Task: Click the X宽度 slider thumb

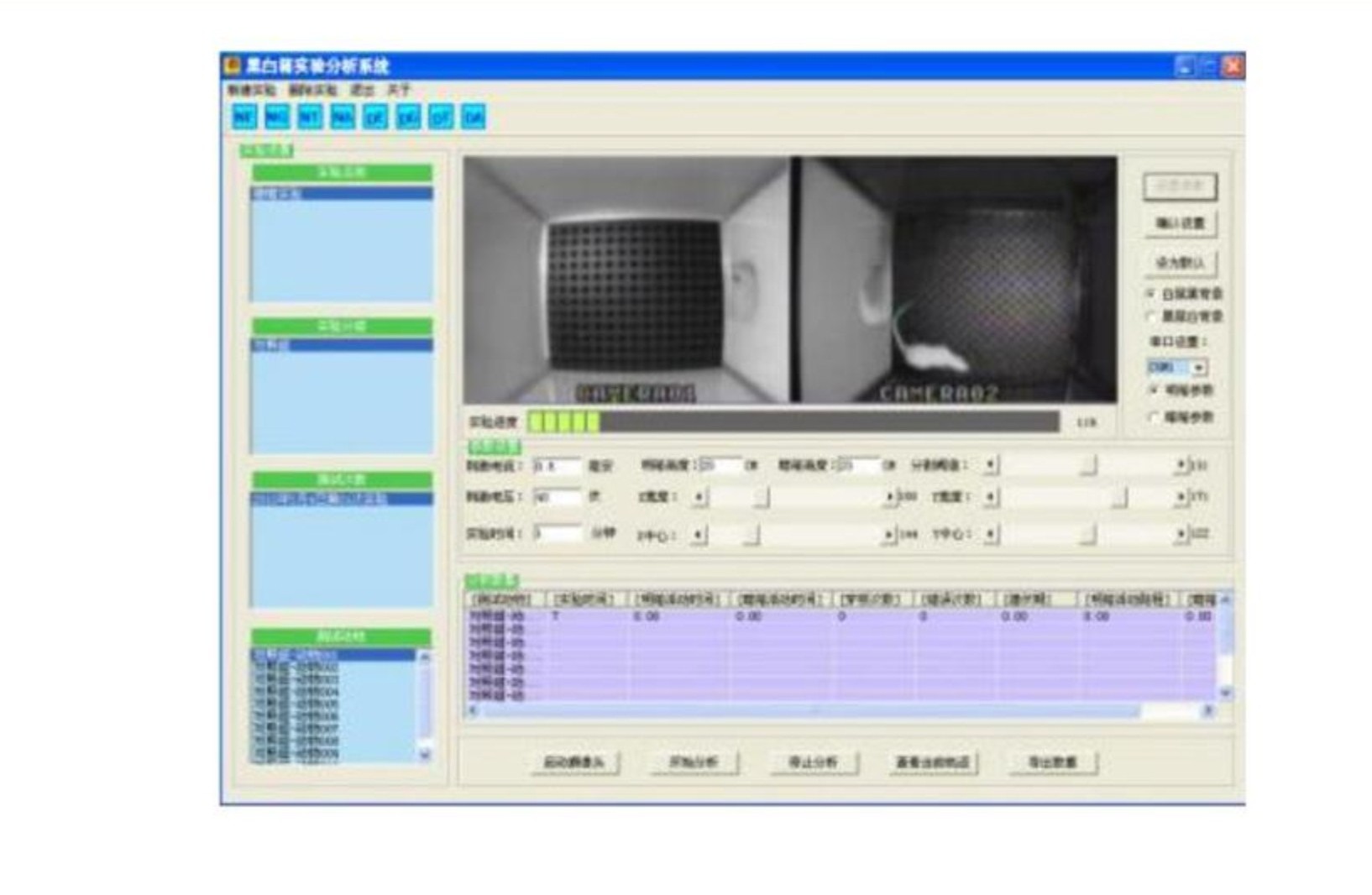Action: coord(761,498)
